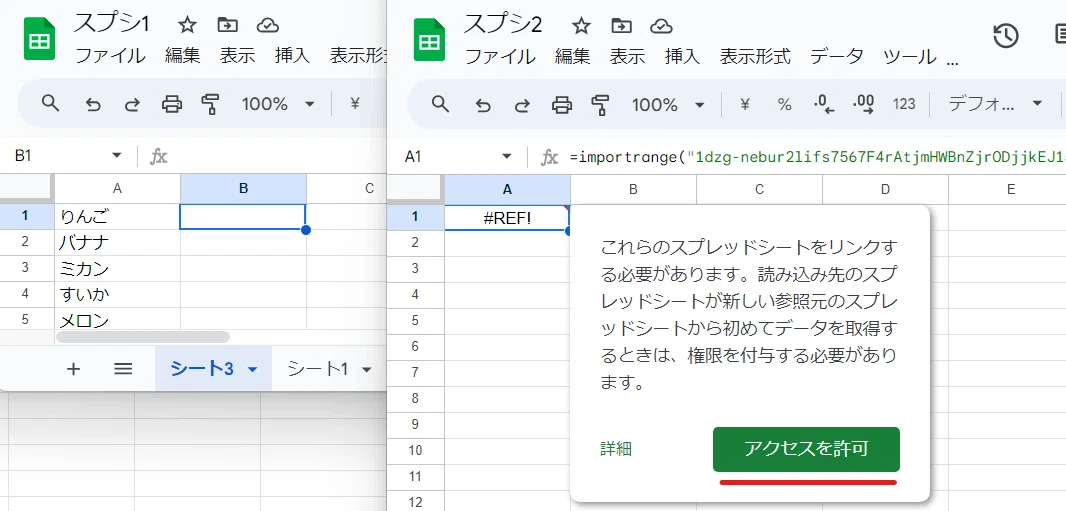The height and width of the screenshot is (511, 1066).
Task: Undo in スプシ2 toolbar
Action: (x=483, y=105)
